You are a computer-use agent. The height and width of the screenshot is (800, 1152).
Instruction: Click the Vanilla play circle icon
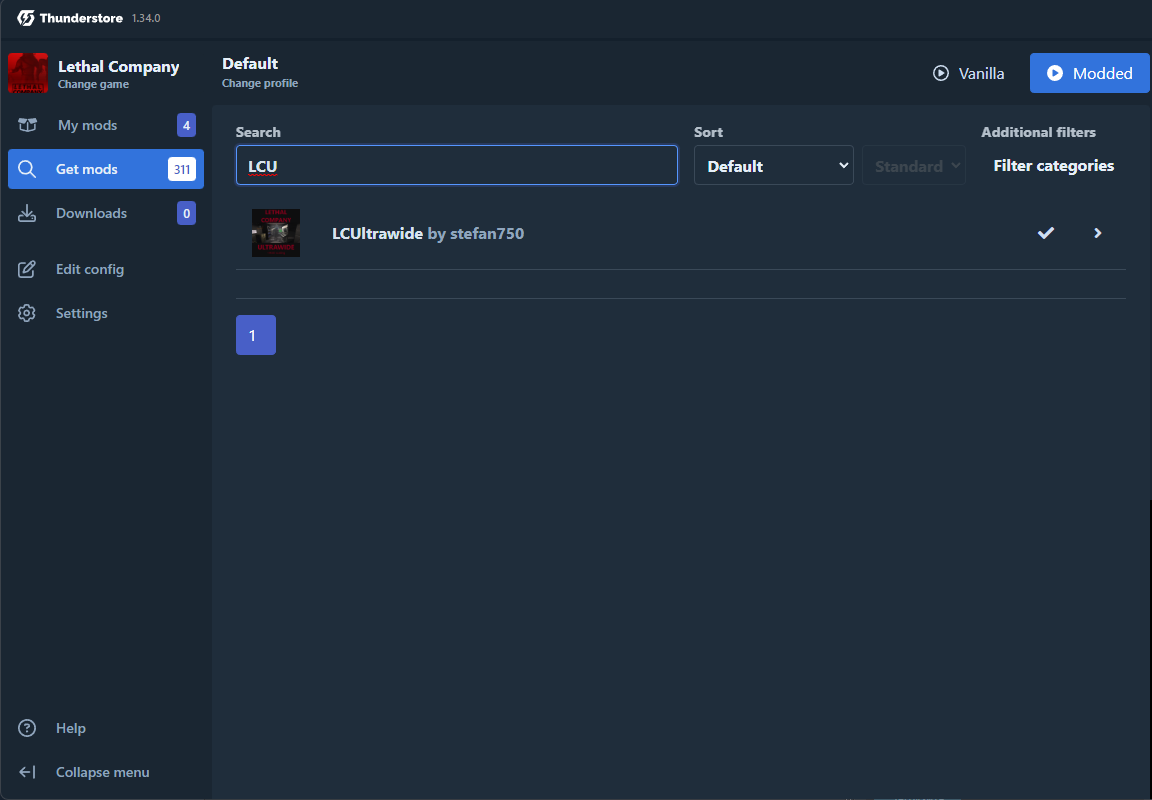(940, 73)
